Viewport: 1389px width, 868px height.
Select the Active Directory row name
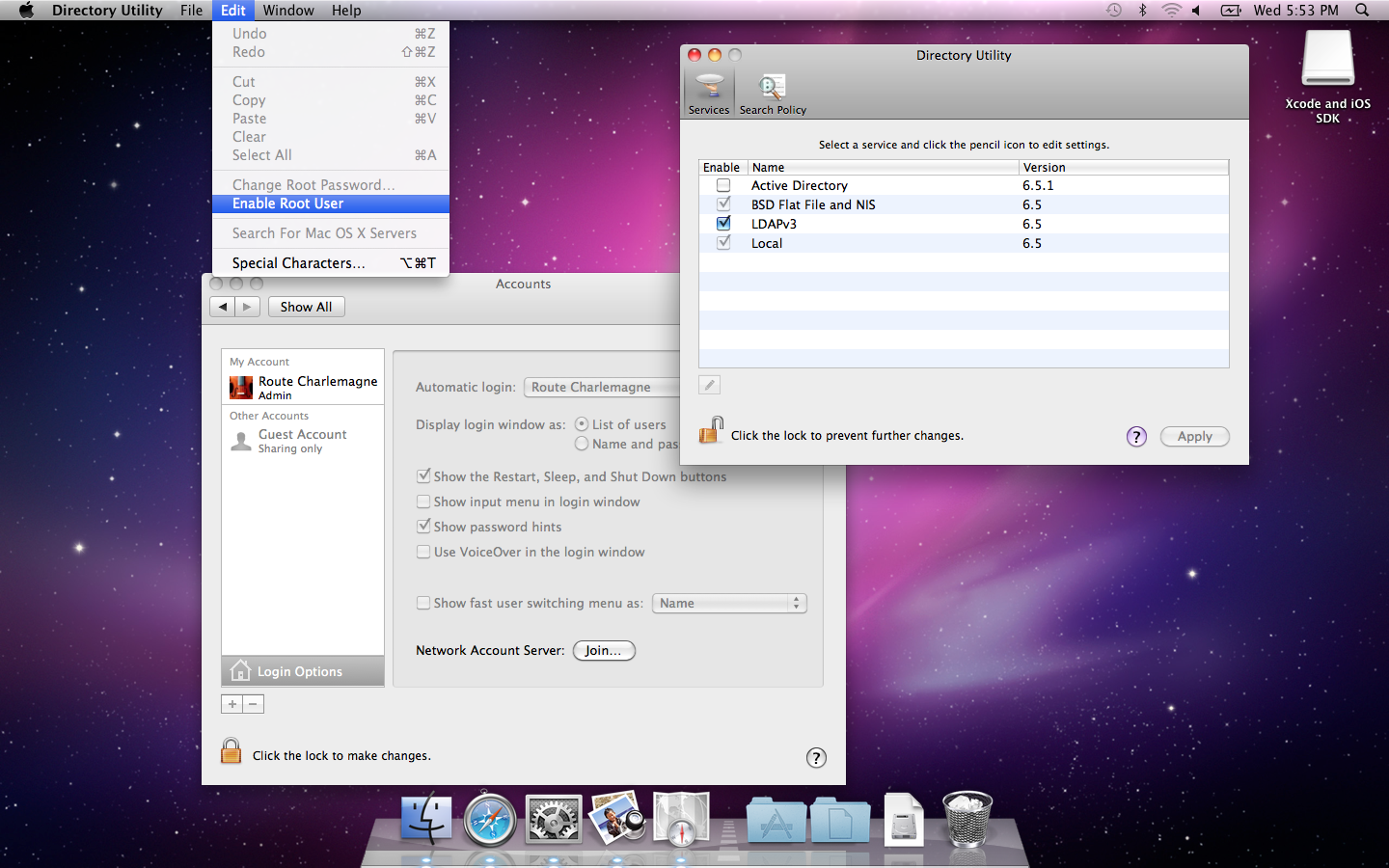click(800, 185)
